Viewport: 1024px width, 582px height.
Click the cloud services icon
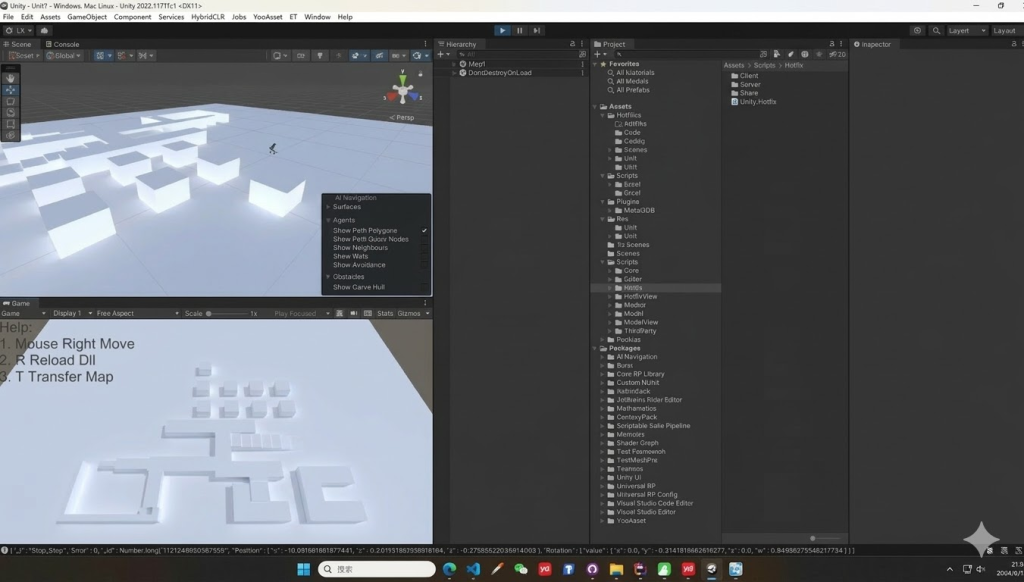point(46,31)
